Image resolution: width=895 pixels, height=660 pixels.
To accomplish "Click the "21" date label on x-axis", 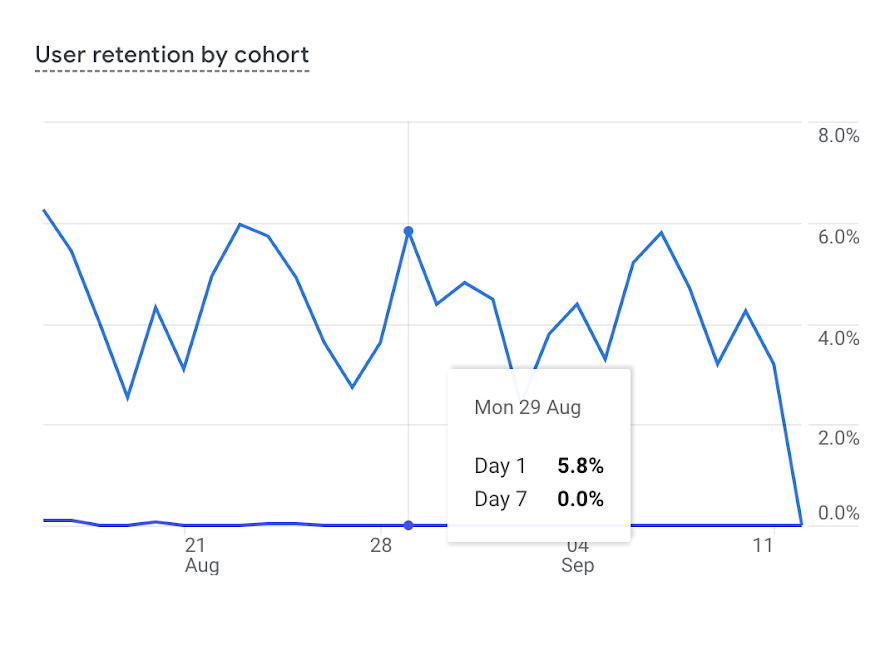I will point(195,546).
